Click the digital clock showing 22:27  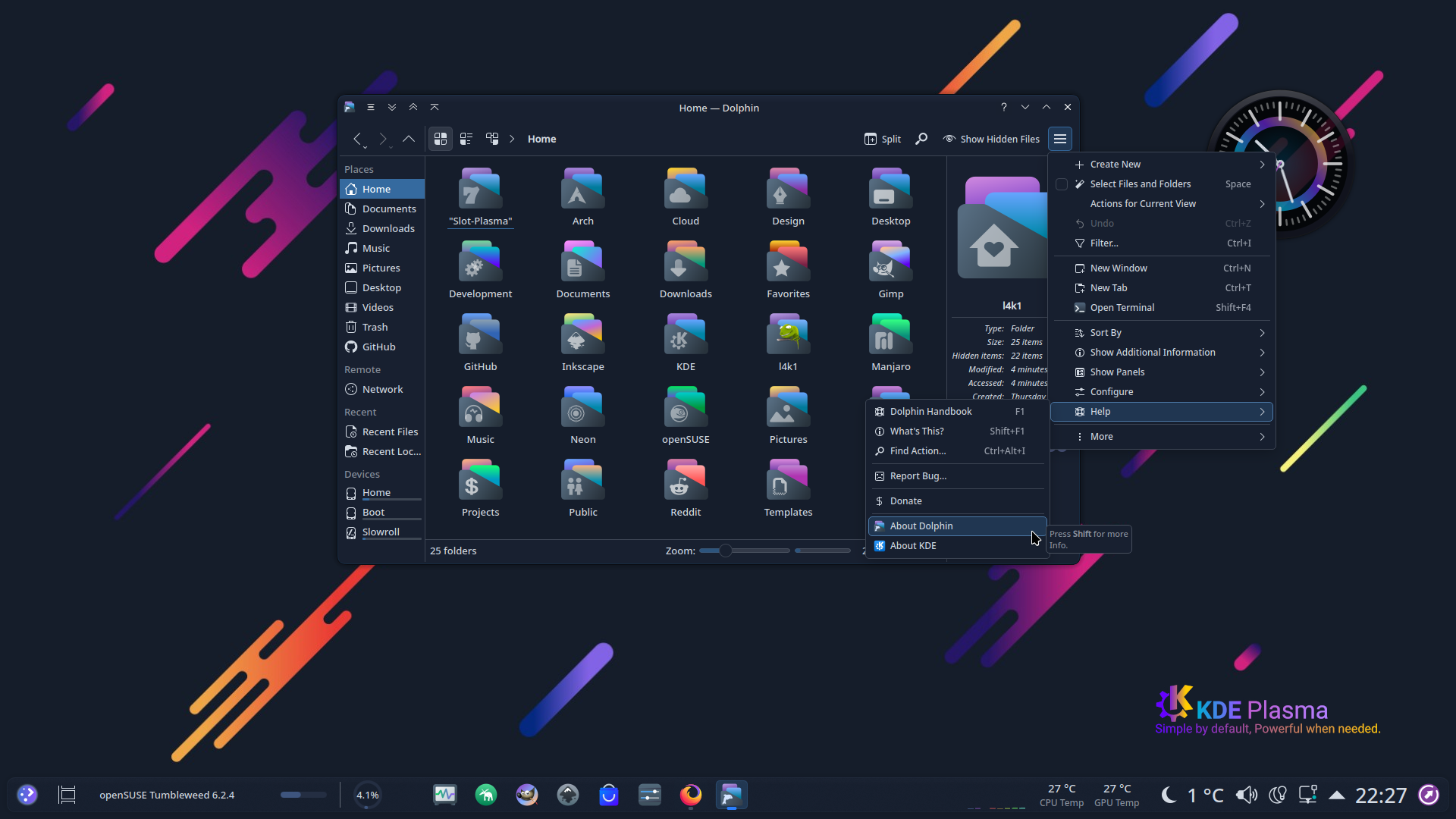[1380, 795]
